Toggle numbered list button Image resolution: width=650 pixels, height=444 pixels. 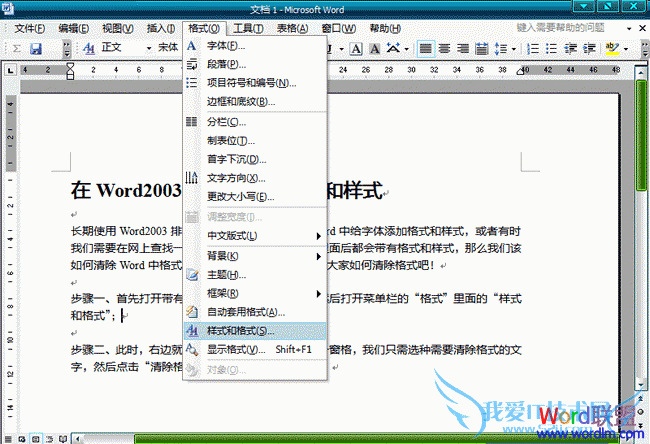(533, 49)
